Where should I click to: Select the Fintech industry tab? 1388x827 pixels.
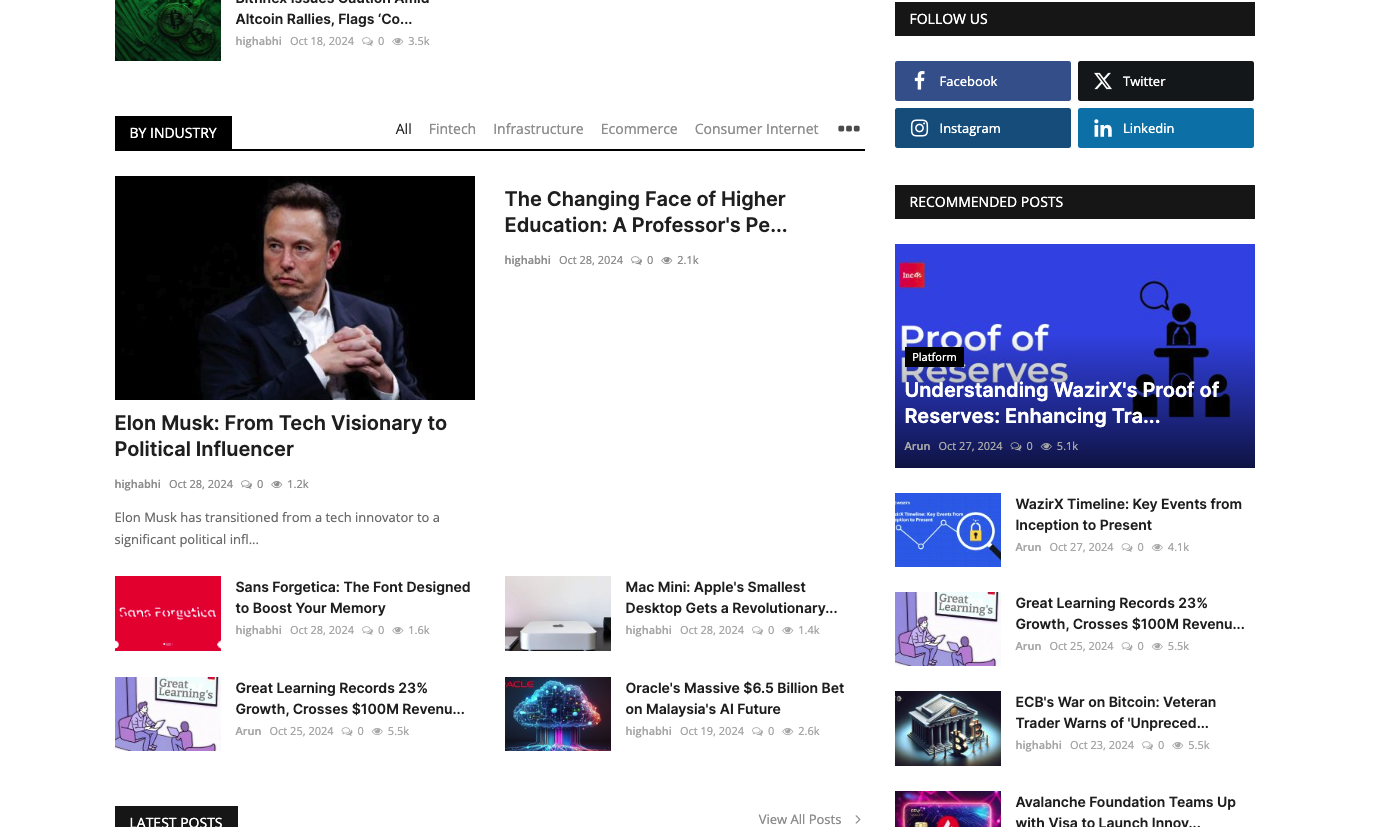pos(452,129)
